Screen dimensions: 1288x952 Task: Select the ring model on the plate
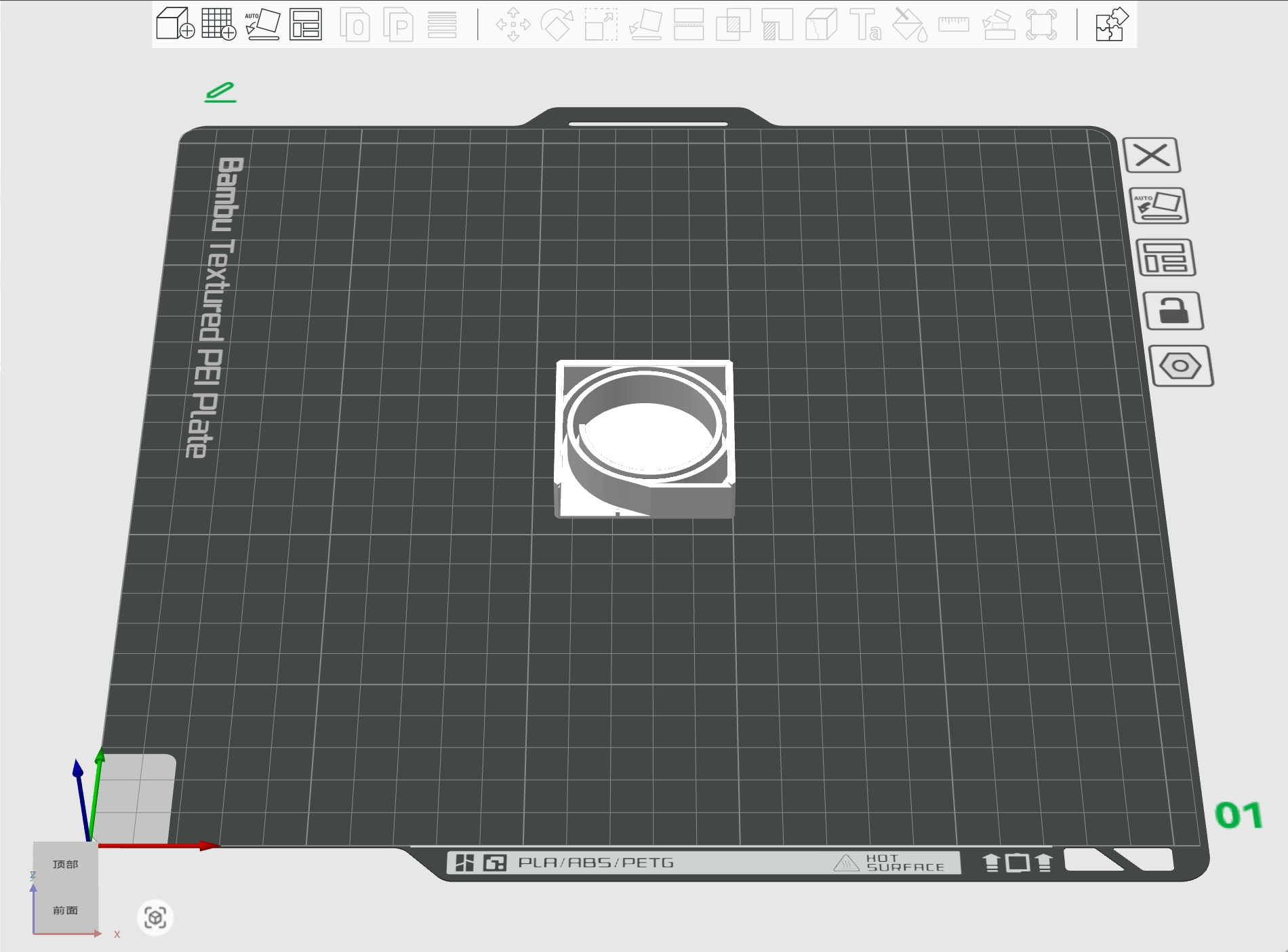tap(644, 439)
